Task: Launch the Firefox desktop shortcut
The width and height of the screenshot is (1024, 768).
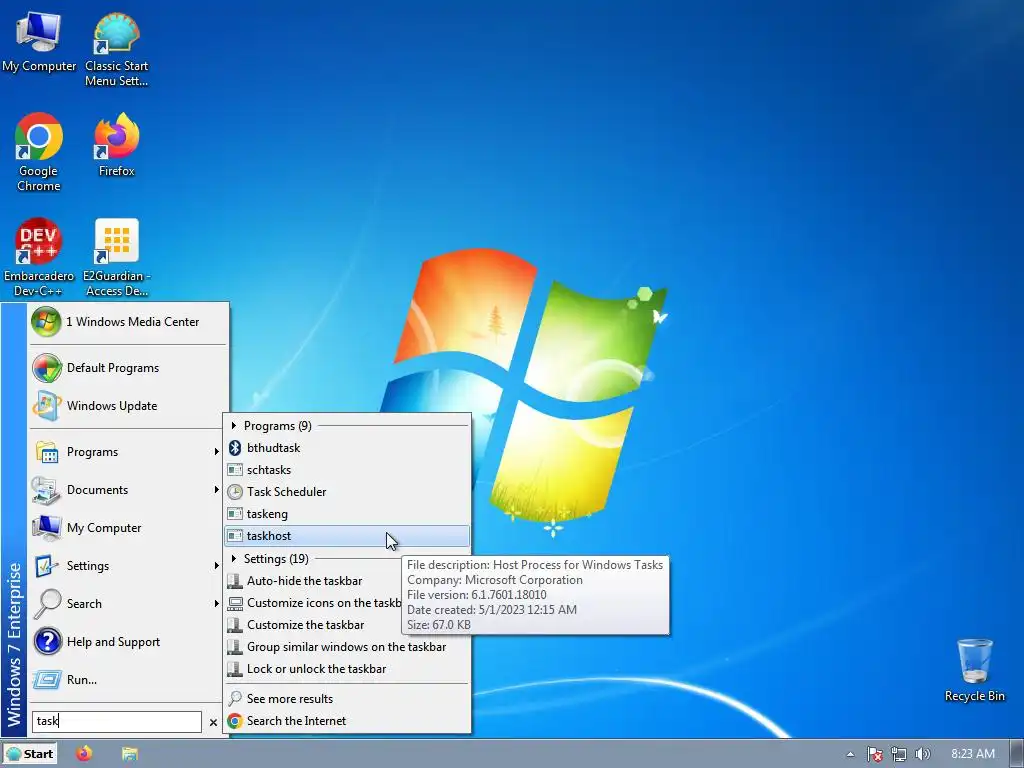Action: (x=116, y=144)
